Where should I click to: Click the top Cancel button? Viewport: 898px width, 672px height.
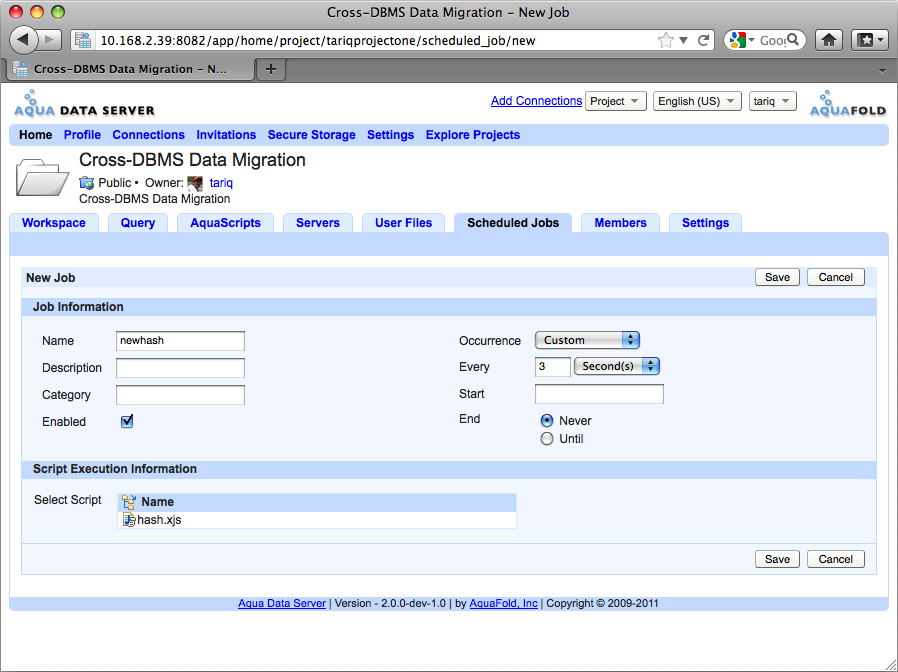[x=836, y=277]
